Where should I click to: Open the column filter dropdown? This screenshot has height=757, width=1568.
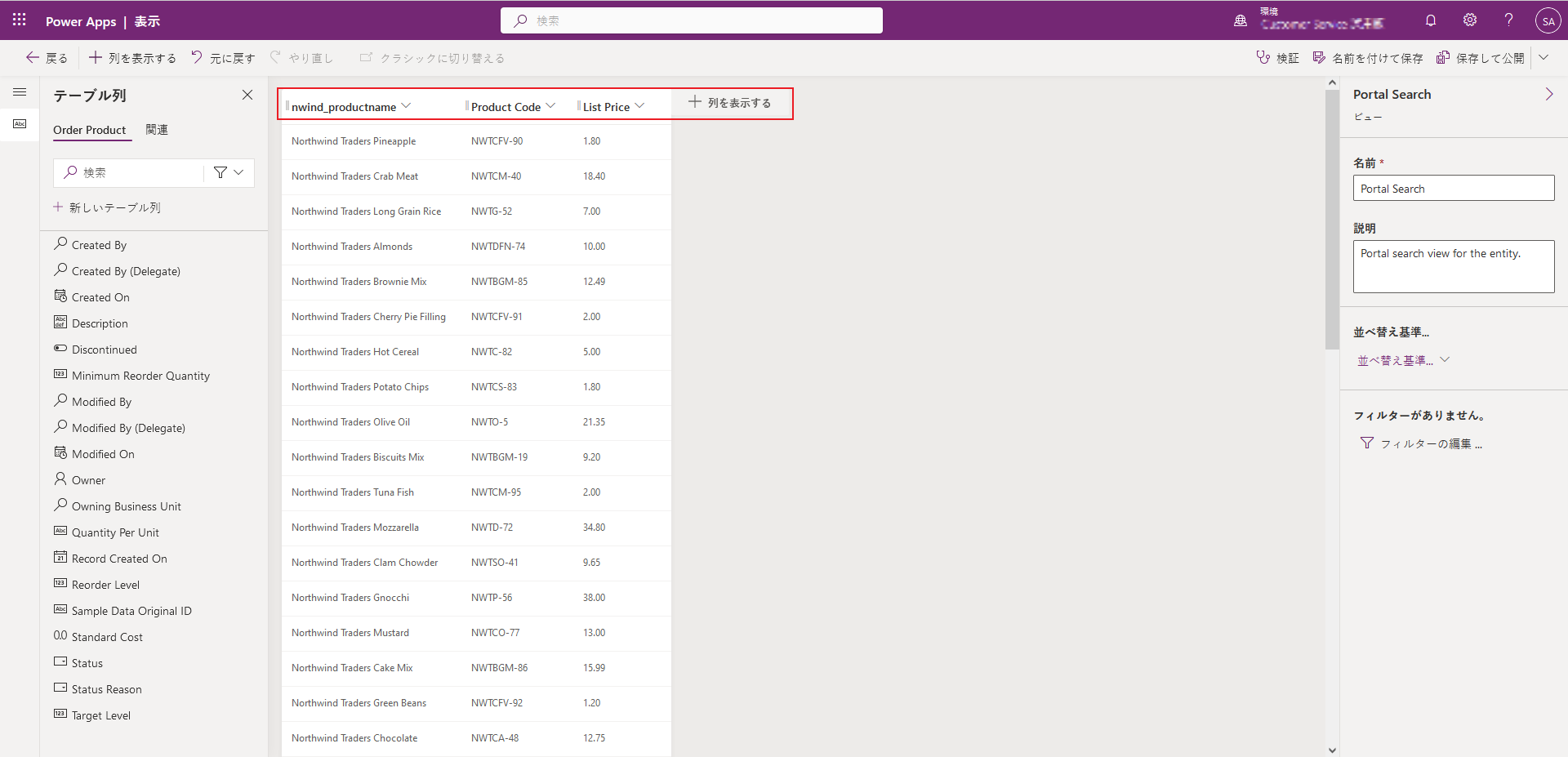(x=229, y=172)
